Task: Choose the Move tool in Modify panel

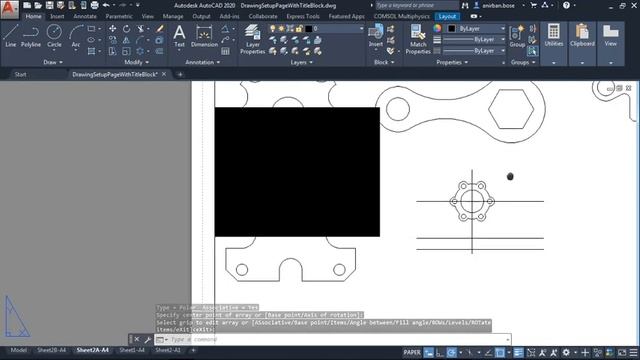Action: 112,29
